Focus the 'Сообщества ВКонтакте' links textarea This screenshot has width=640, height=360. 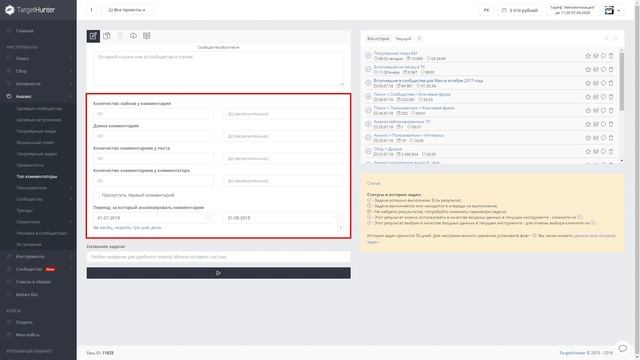218,68
